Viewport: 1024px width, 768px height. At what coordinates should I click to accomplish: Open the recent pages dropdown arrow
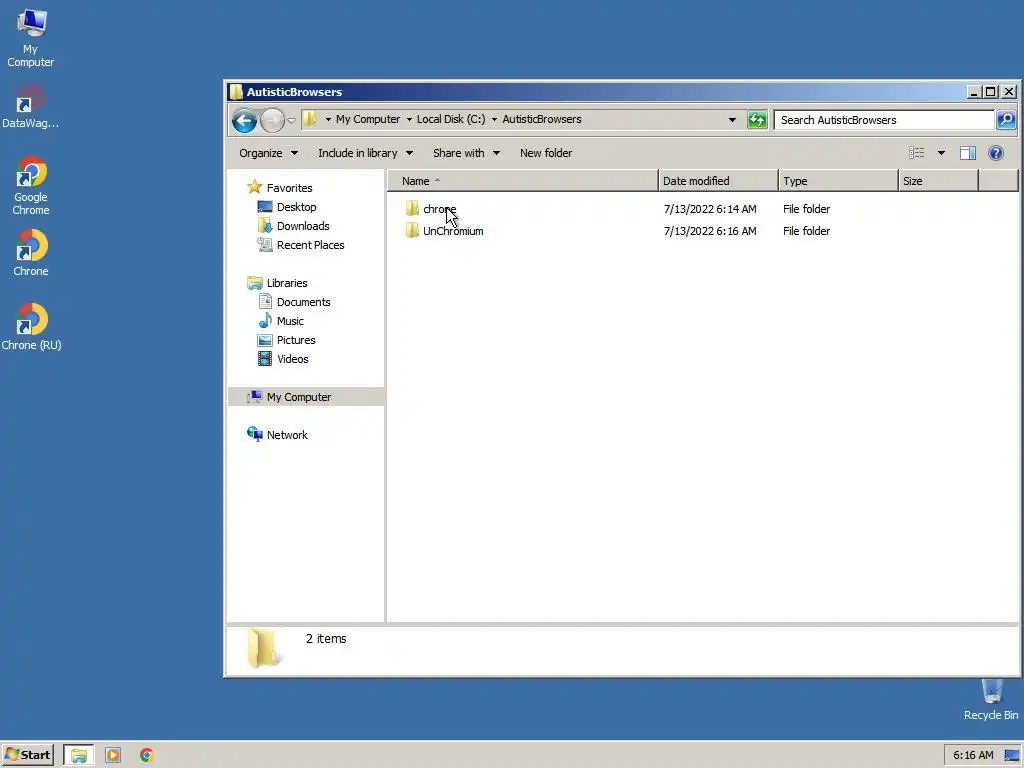(x=291, y=120)
